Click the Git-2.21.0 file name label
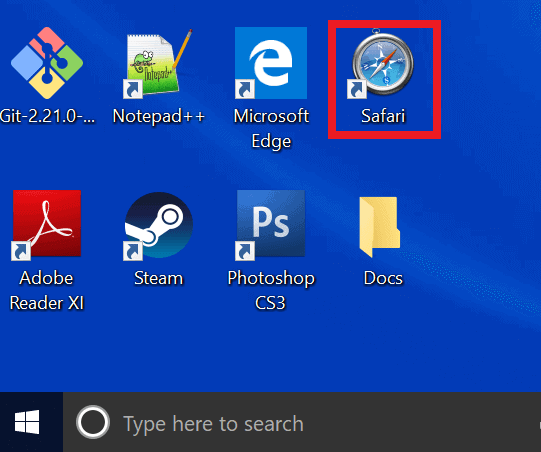 47,116
